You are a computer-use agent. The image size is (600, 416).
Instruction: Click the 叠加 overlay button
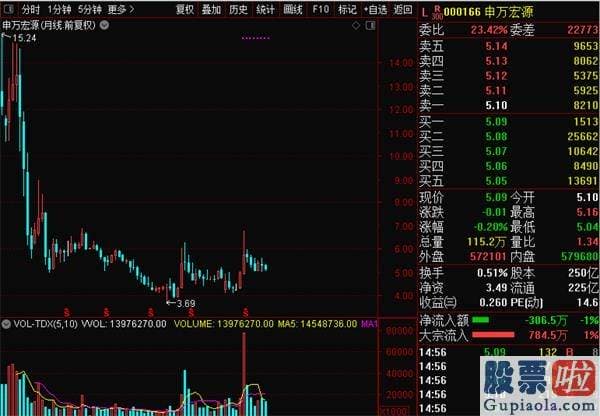coord(211,9)
